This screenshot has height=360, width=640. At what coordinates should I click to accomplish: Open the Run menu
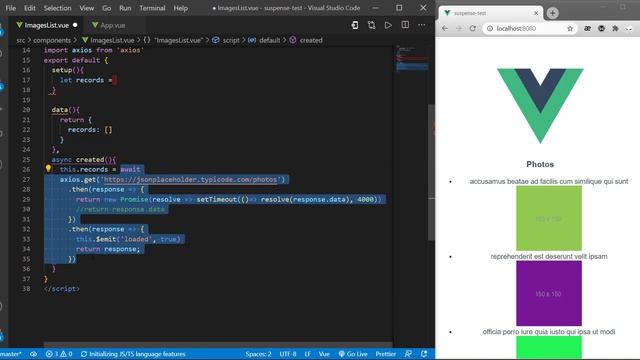point(125,8)
